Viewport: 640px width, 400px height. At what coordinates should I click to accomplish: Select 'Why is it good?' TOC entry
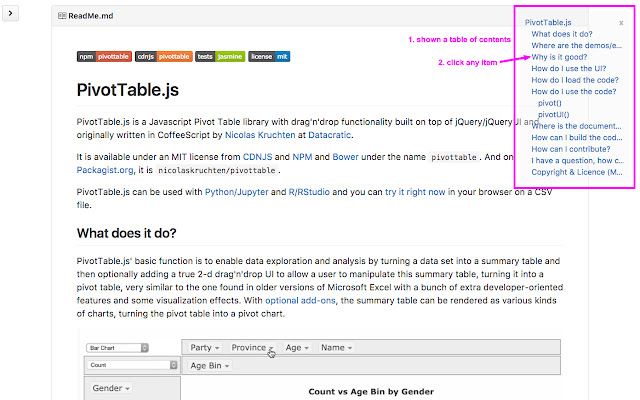[x=559, y=57]
